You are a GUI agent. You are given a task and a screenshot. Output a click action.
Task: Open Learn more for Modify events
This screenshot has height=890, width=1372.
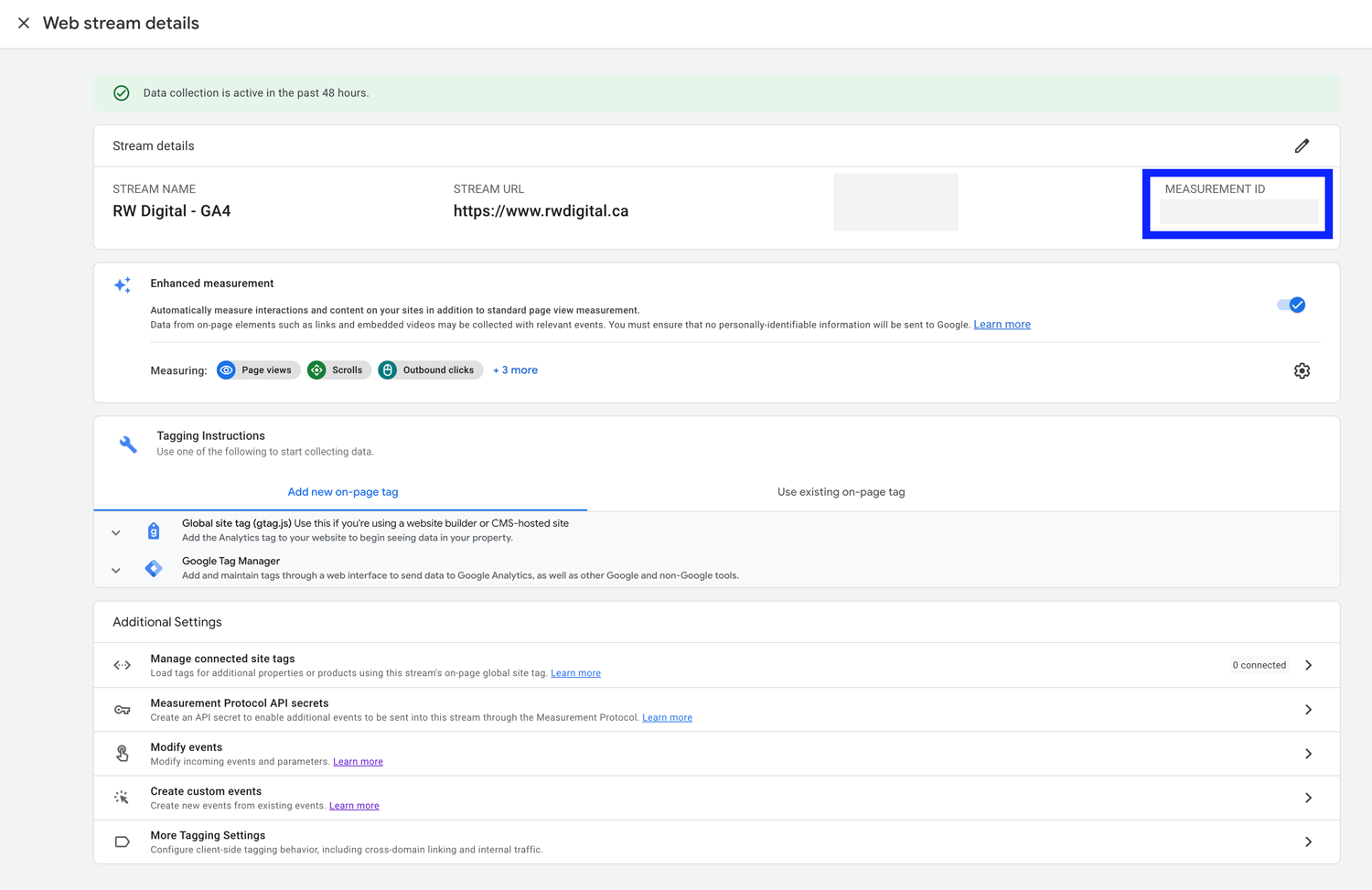(358, 761)
